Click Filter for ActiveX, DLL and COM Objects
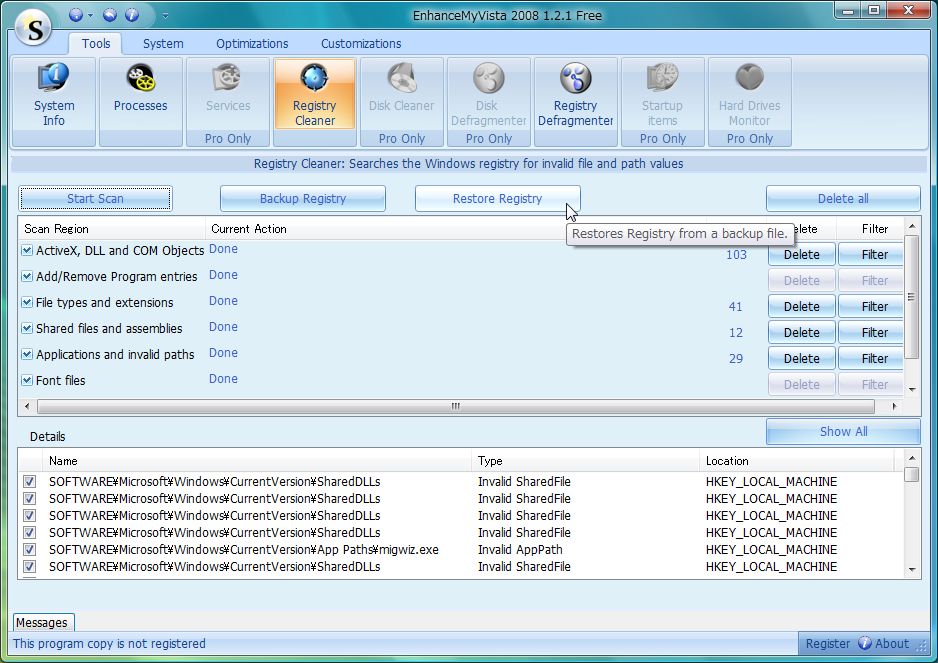938x663 pixels. tap(871, 254)
